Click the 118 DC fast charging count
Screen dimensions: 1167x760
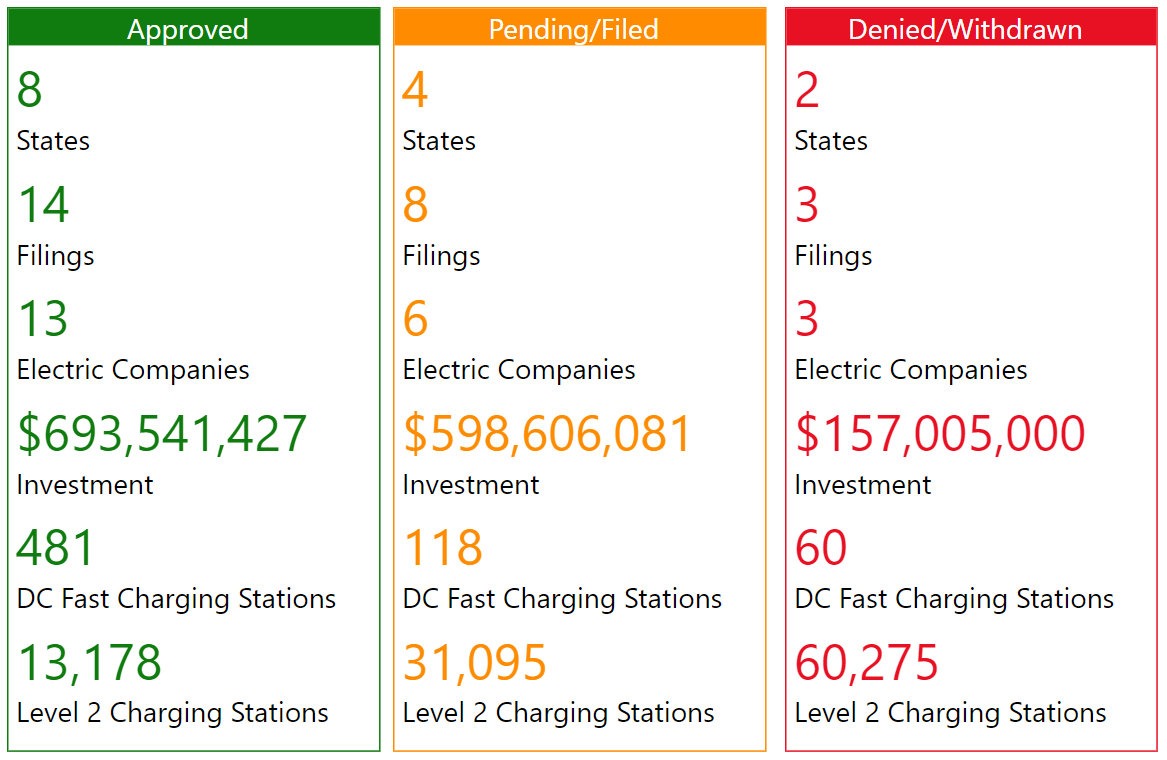(443, 548)
